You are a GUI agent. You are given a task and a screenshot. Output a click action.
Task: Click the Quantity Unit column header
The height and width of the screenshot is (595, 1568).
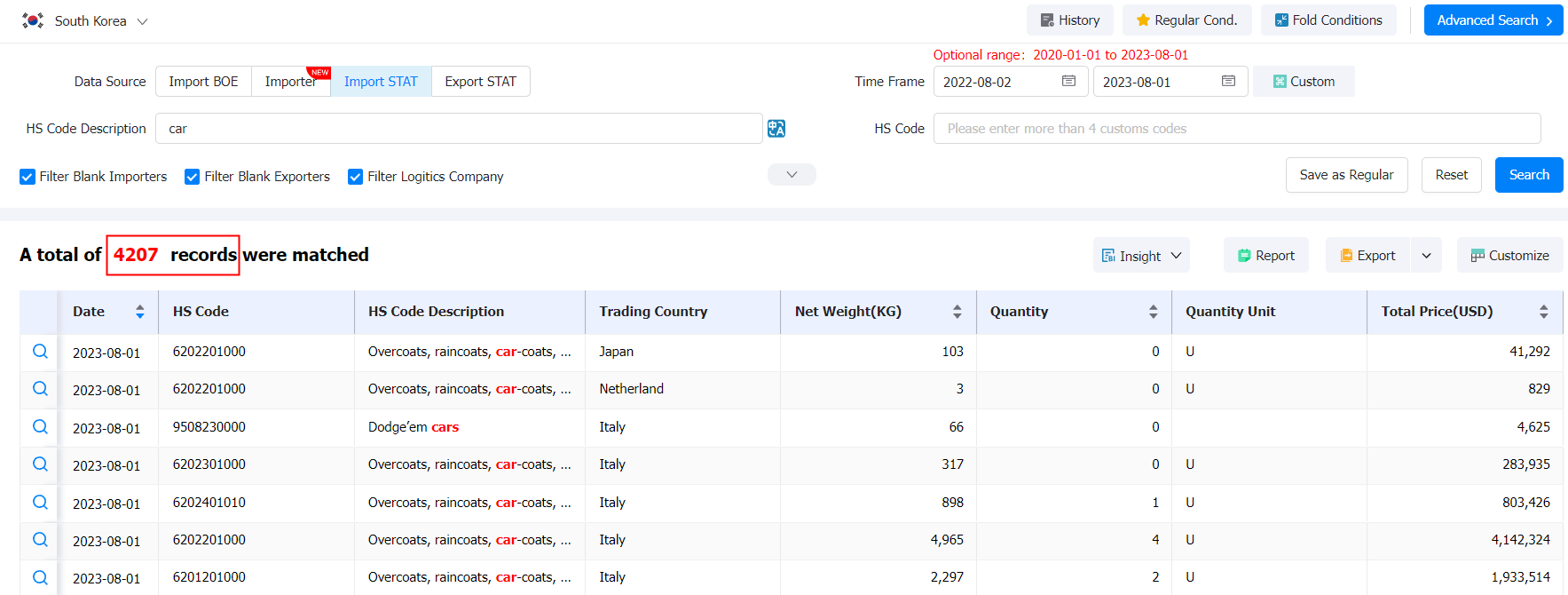pos(1269,312)
